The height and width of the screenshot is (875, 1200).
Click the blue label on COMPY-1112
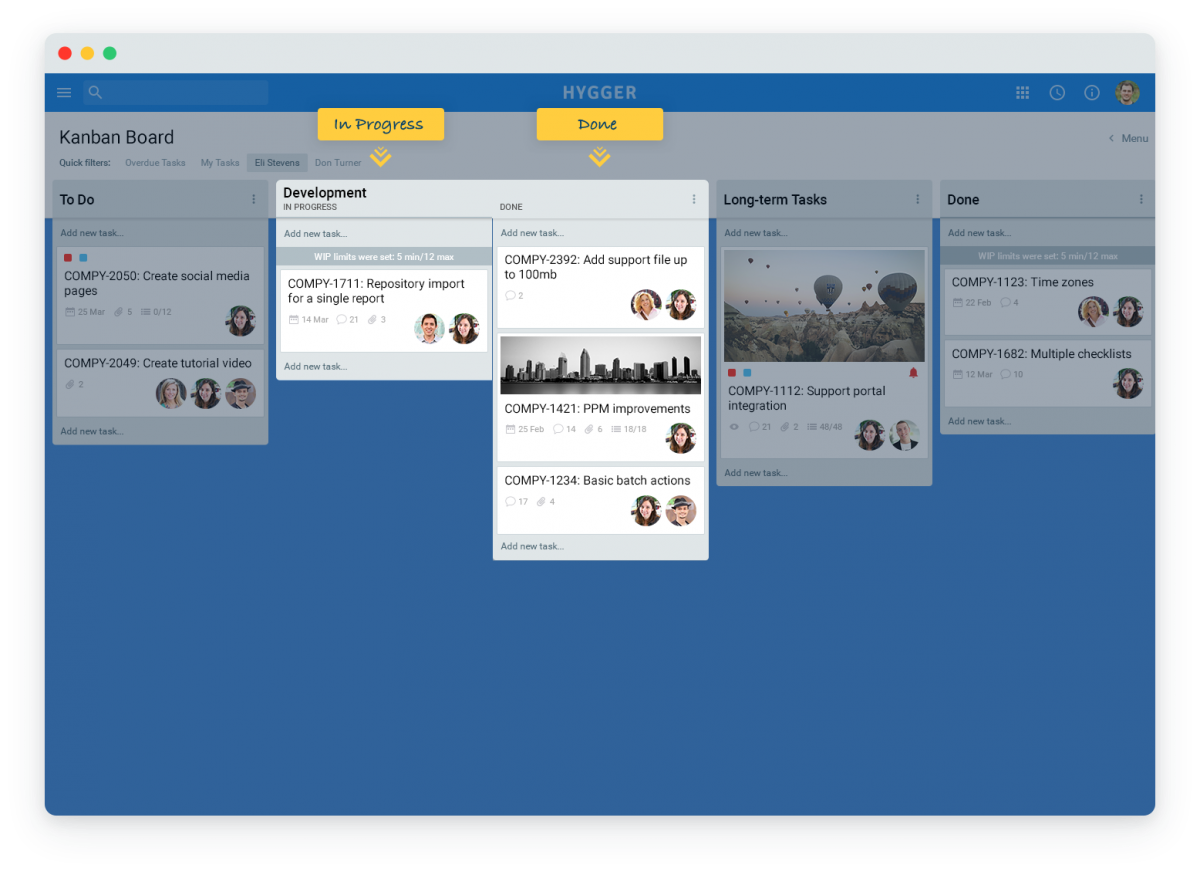point(747,373)
